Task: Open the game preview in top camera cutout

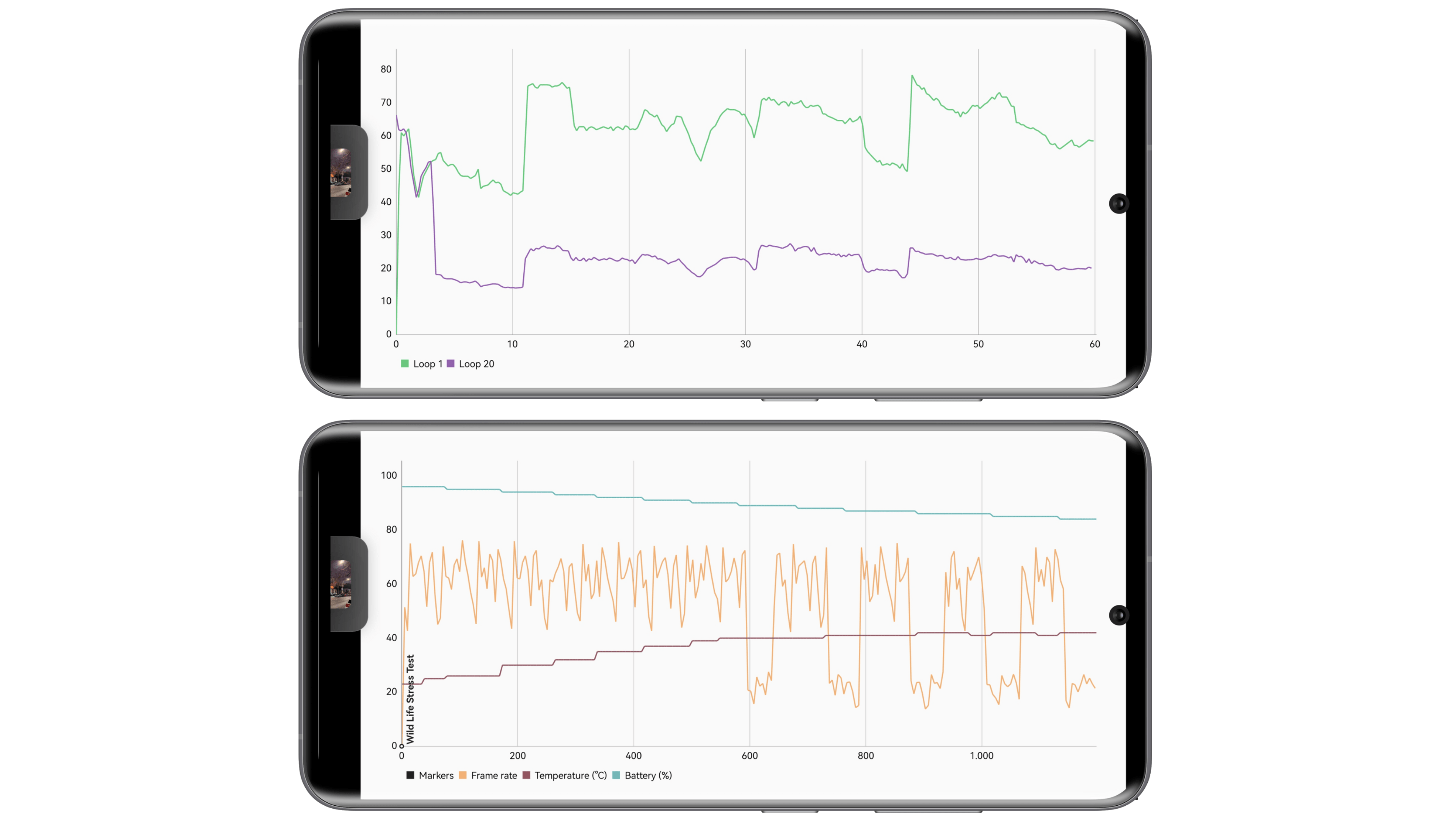Action: click(342, 173)
